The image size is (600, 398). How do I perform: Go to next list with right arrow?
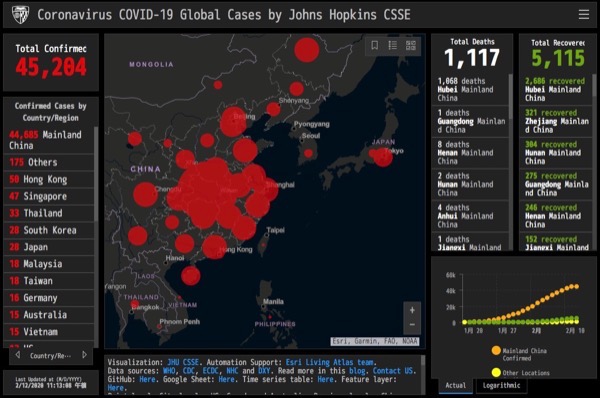84,355
